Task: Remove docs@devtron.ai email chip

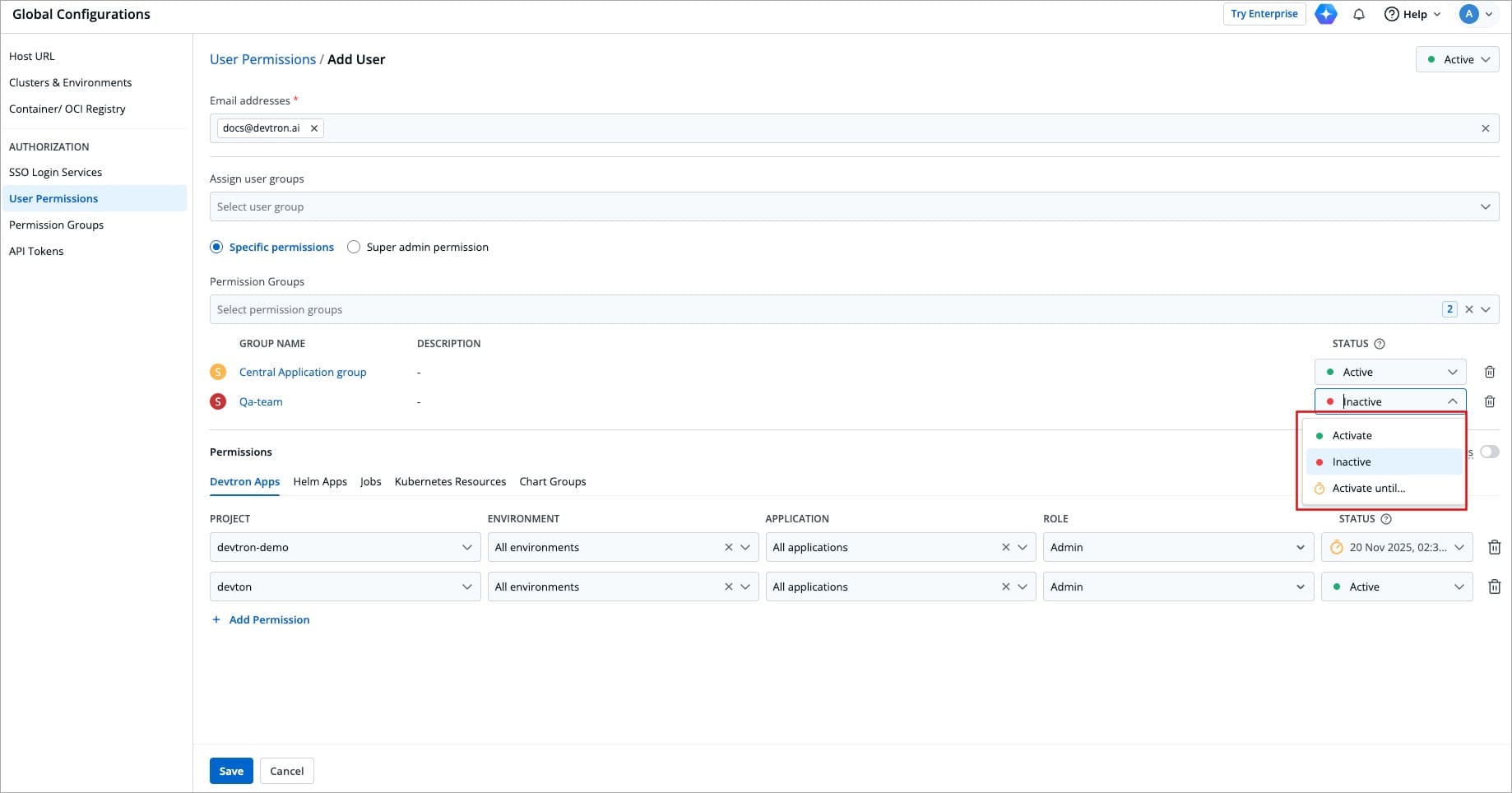Action: (x=314, y=128)
